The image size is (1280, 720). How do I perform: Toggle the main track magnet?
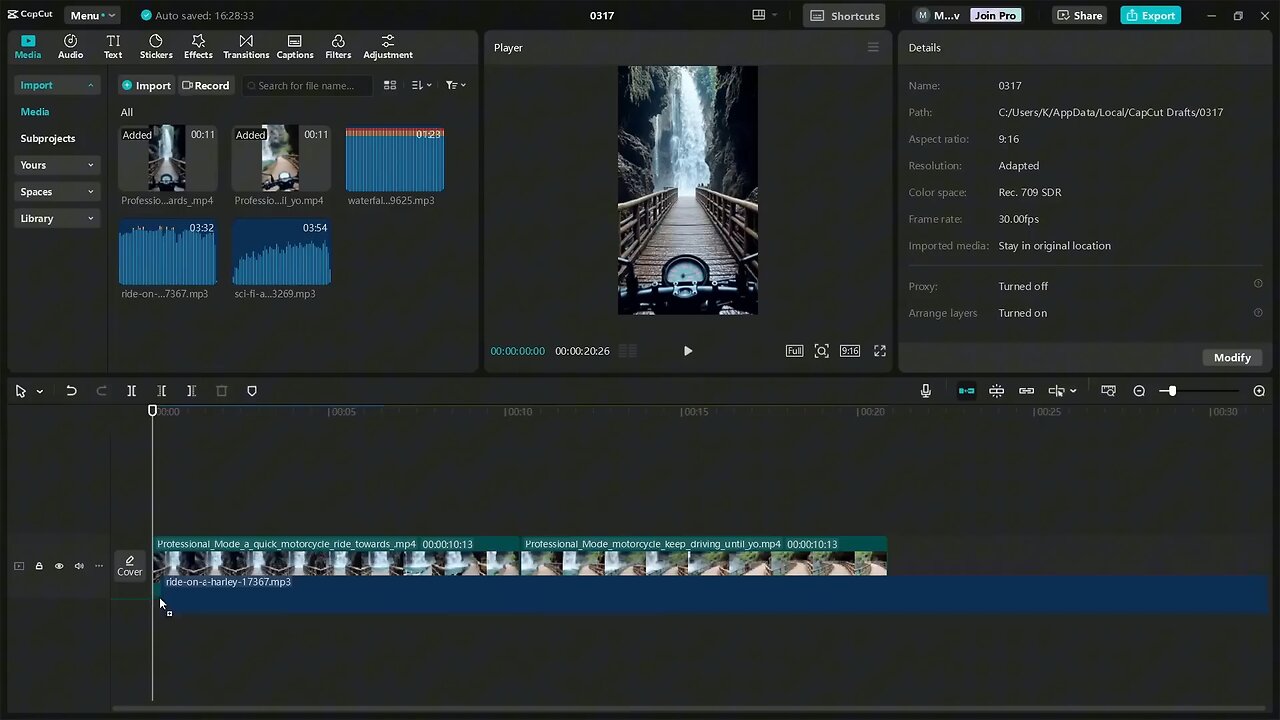point(966,391)
